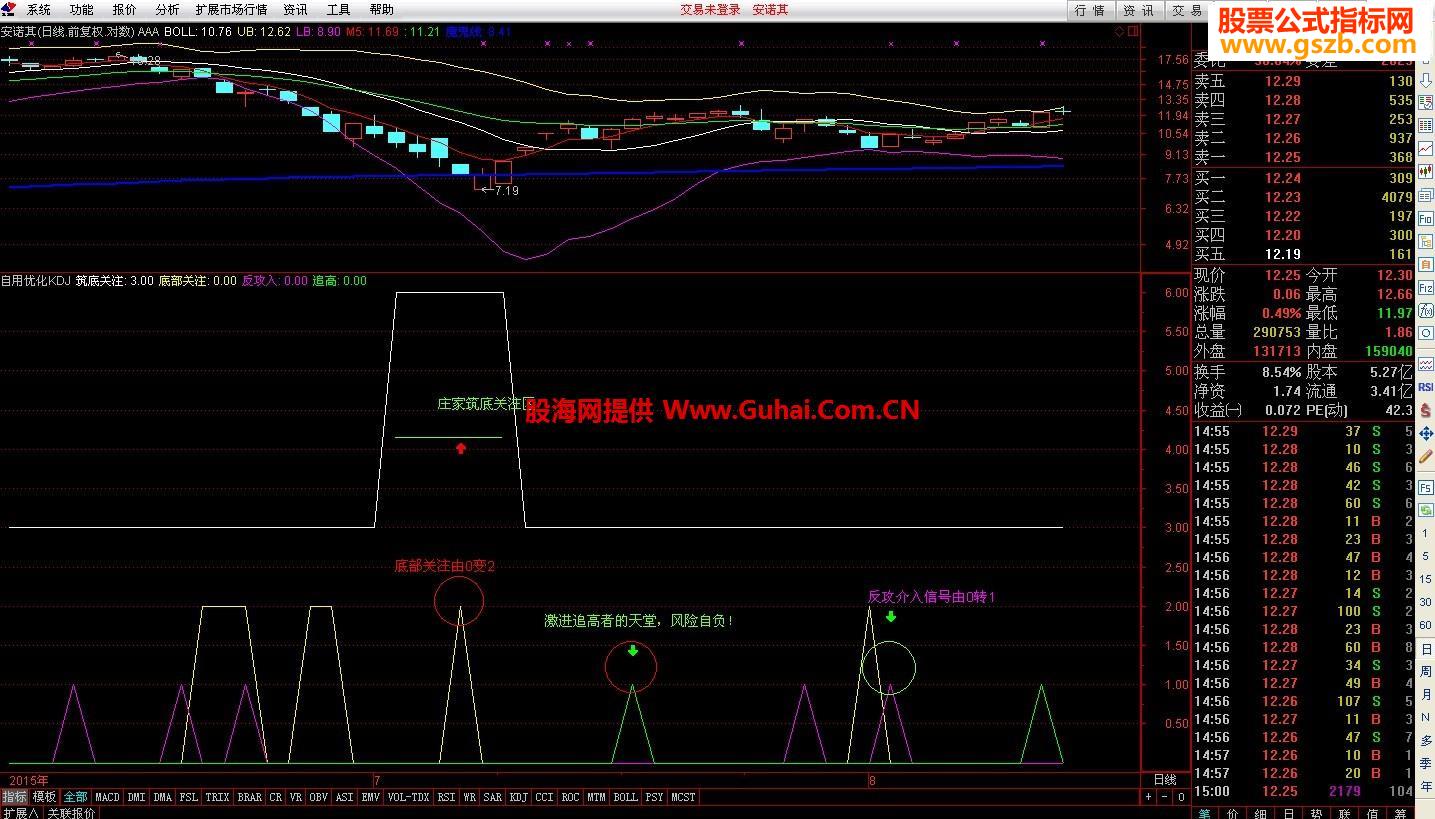The height and width of the screenshot is (819, 1435).
Task: Select quarterly 季 period in sidebar
Action: click(x=1426, y=763)
